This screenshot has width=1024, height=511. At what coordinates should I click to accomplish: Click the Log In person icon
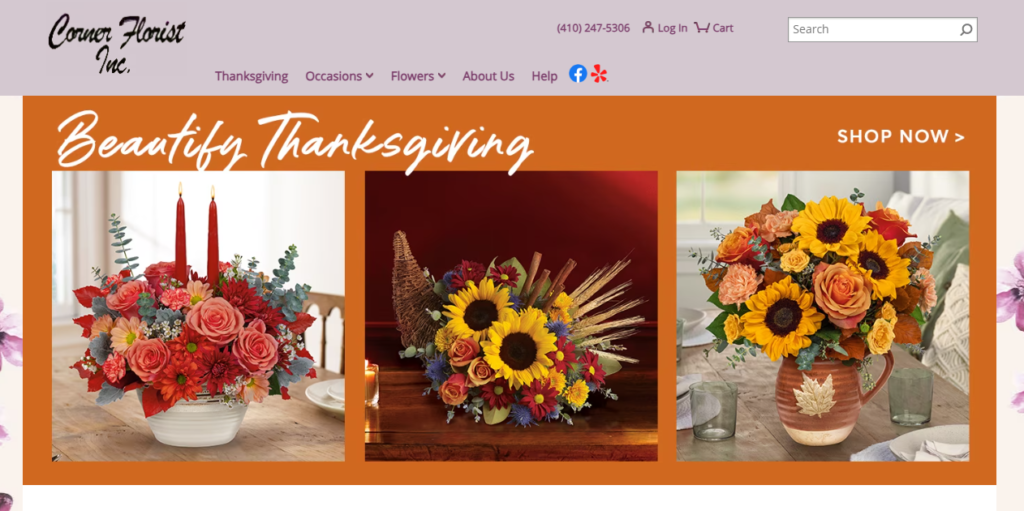click(648, 27)
